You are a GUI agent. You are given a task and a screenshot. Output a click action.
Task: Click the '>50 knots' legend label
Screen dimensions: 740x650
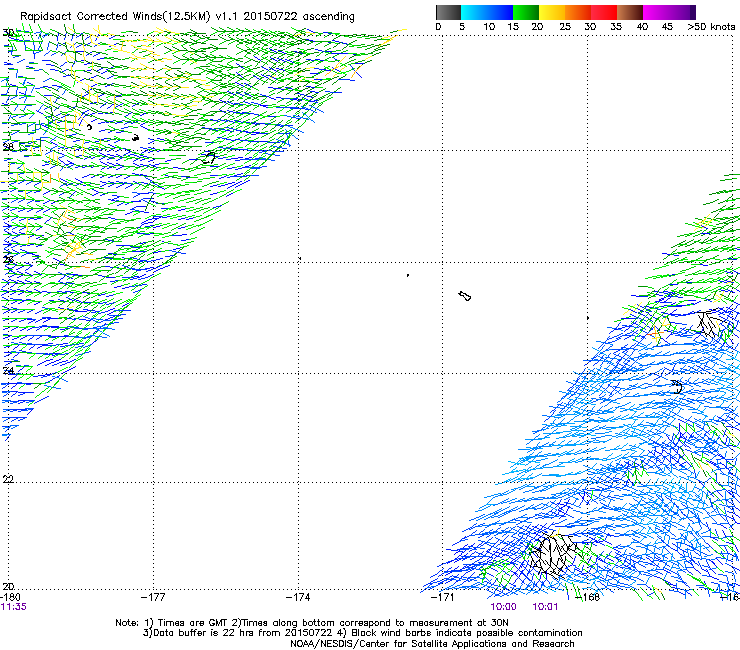coord(711,26)
